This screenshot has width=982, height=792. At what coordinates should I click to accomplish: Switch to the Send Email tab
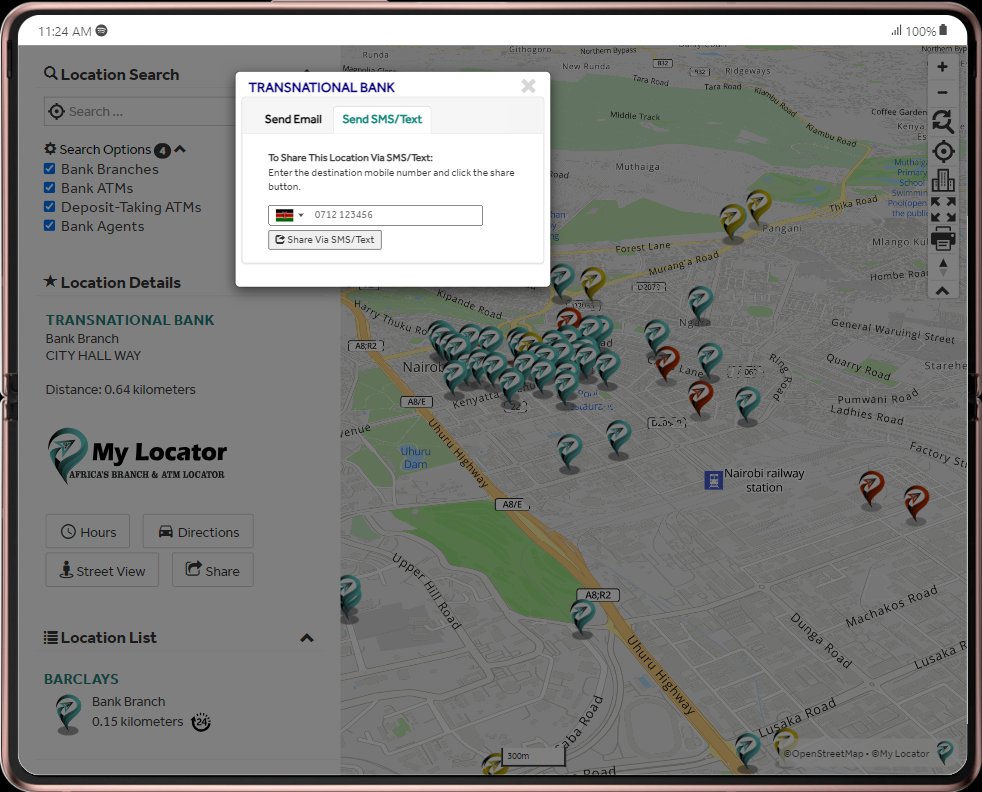pyautogui.click(x=293, y=119)
